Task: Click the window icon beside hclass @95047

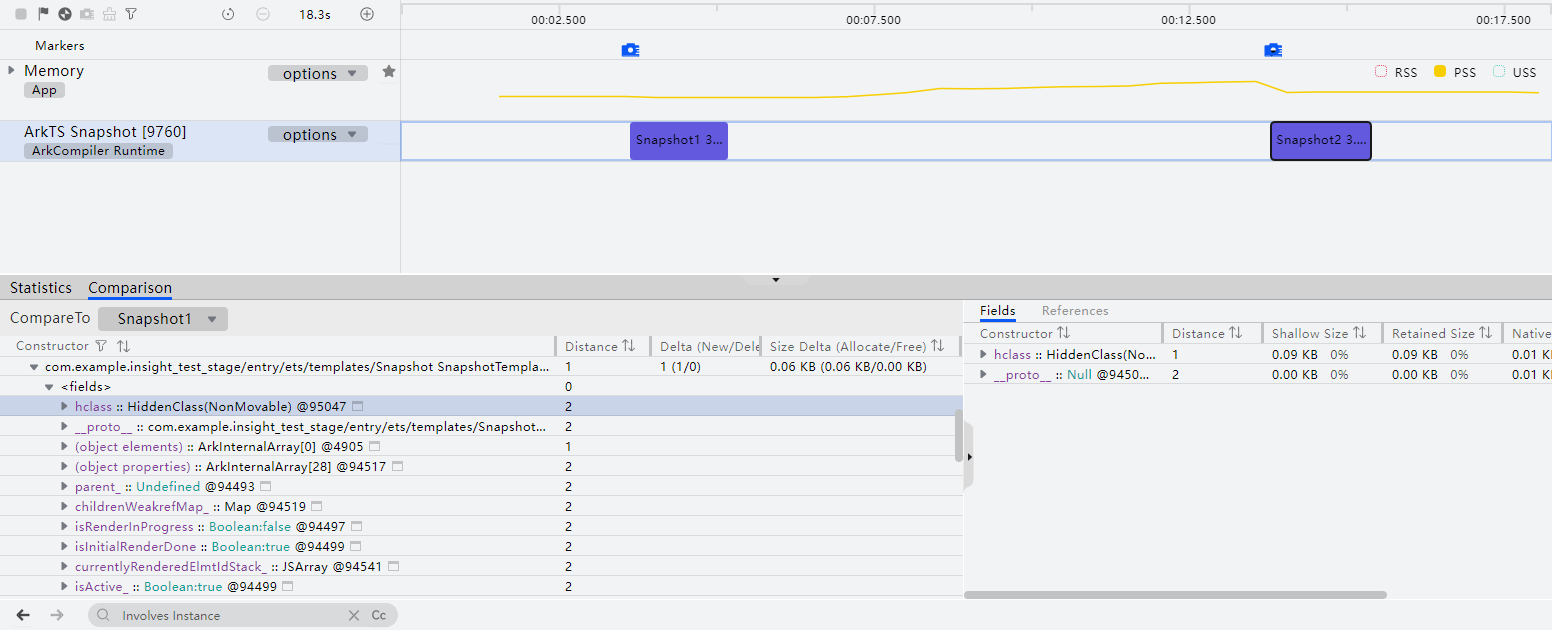Action: [x=357, y=407]
